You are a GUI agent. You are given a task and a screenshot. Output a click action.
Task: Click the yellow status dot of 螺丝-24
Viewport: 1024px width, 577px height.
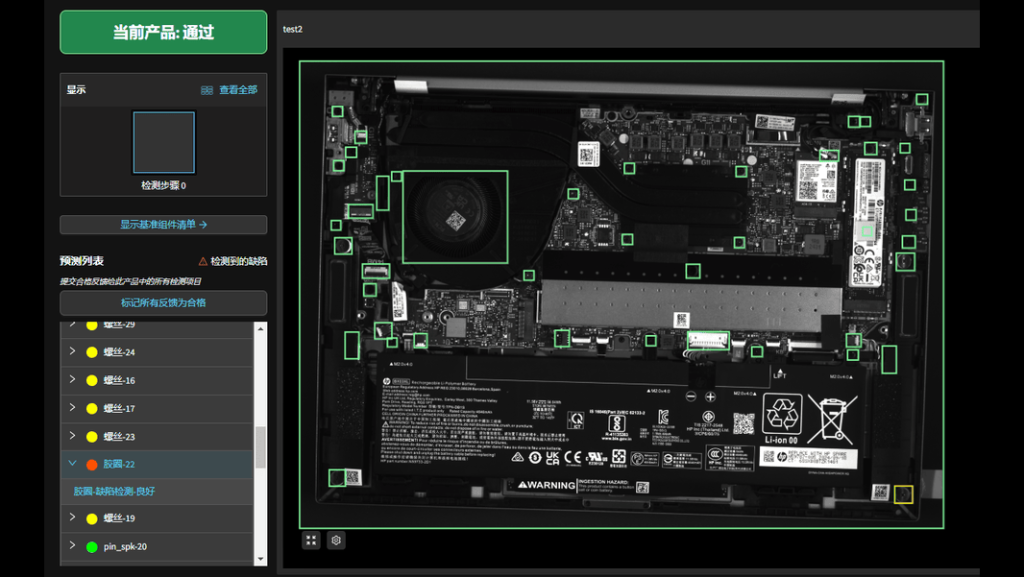[91, 352]
